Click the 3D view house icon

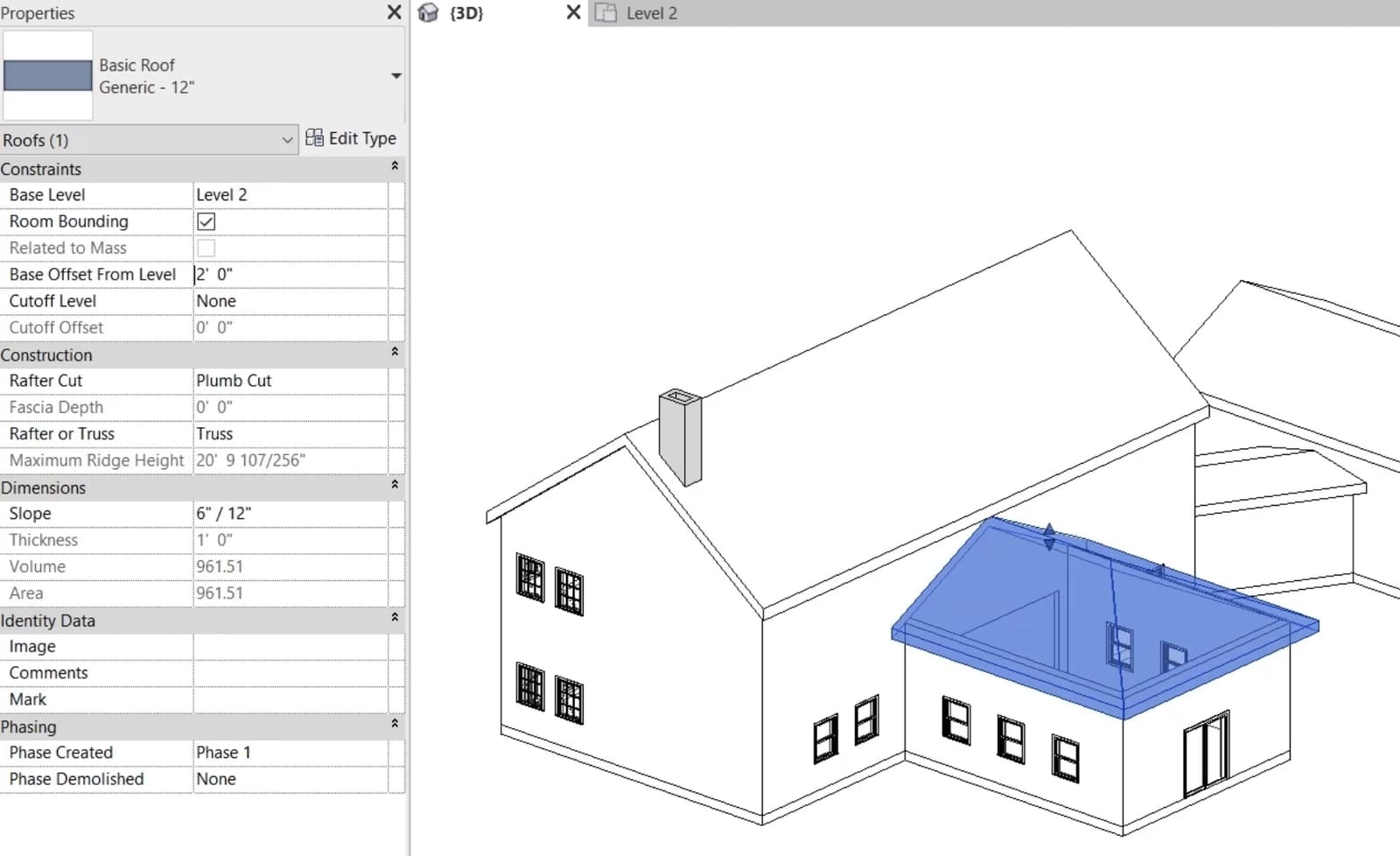(x=428, y=13)
